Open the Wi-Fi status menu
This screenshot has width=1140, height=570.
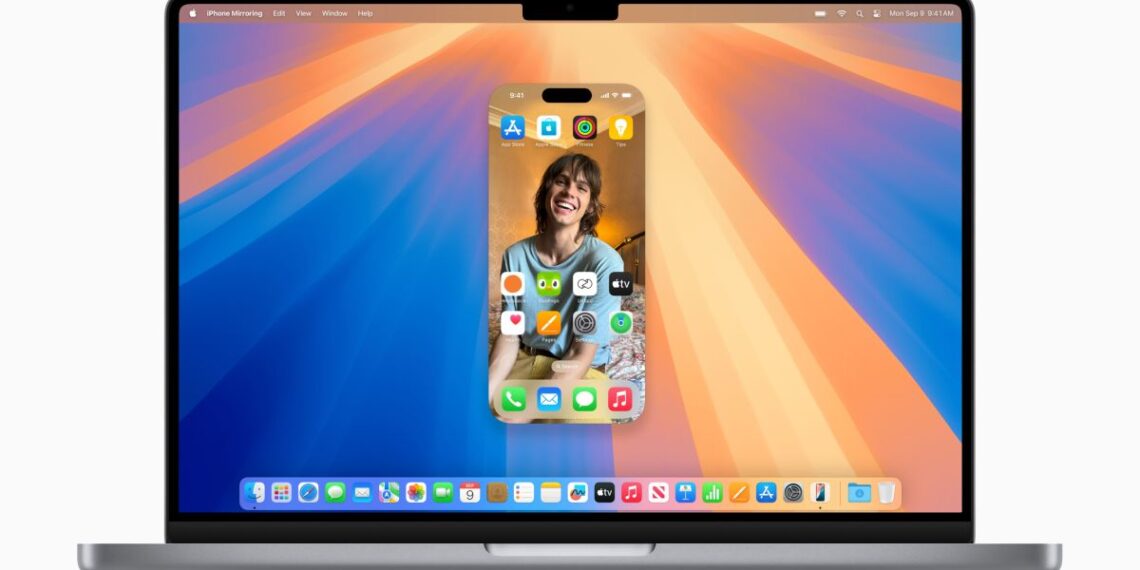(x=841, y=13)
